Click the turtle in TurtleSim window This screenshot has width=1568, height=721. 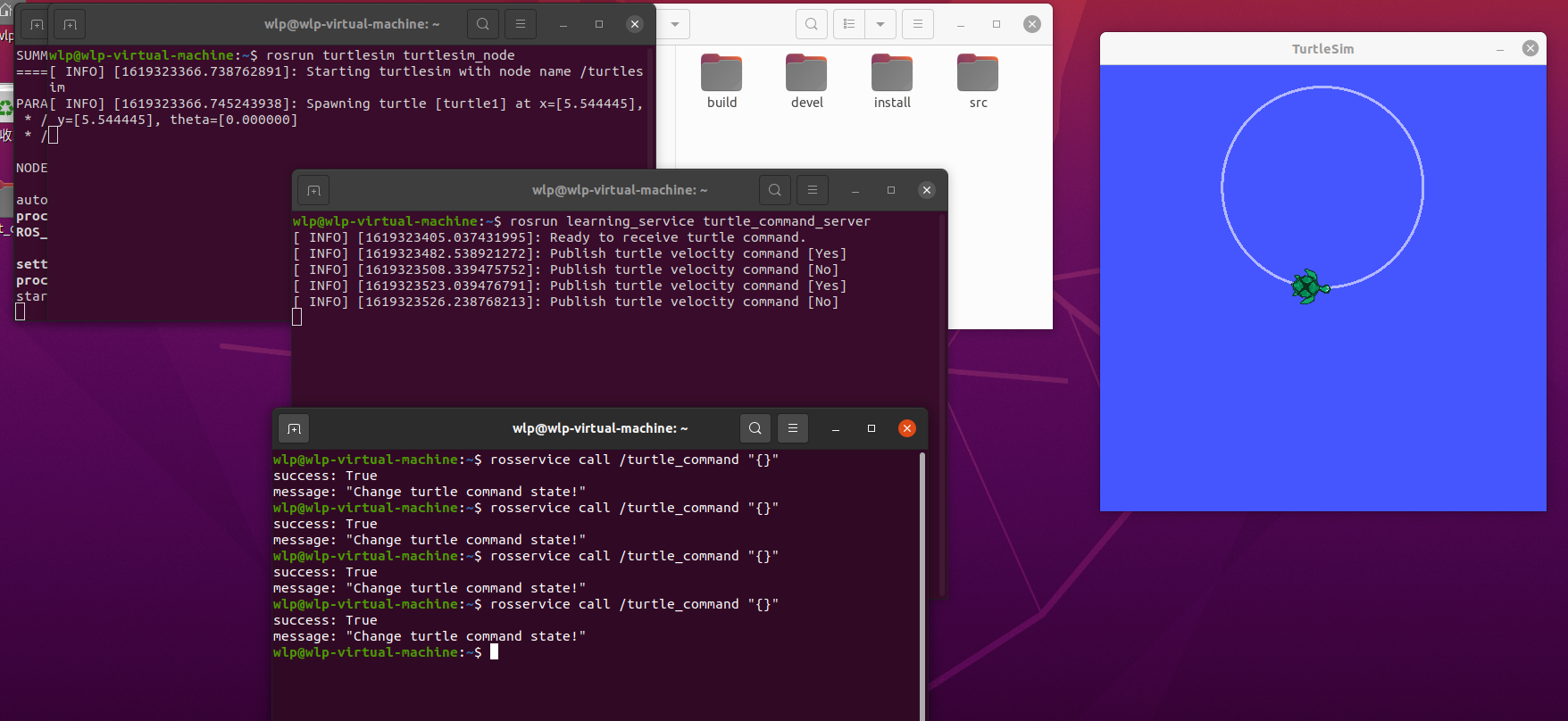(x=1310, y=286)
